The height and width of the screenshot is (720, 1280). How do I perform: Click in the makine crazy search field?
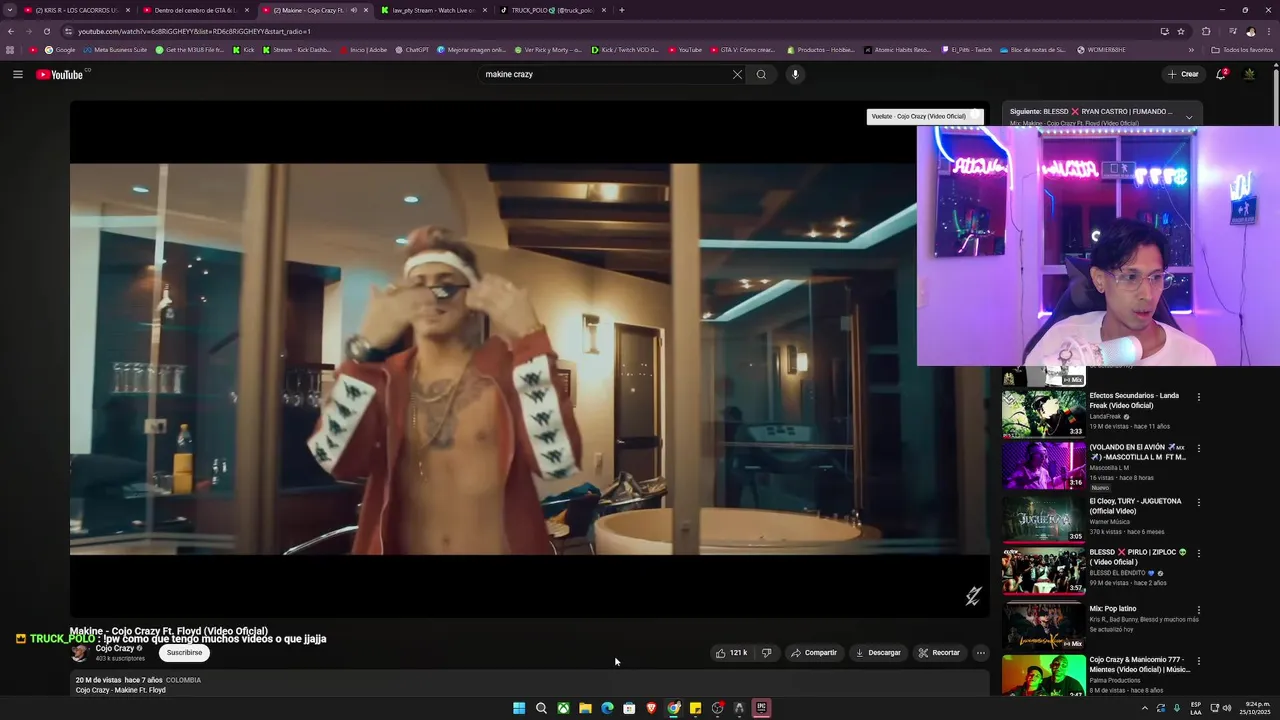(x=605, y=74)
